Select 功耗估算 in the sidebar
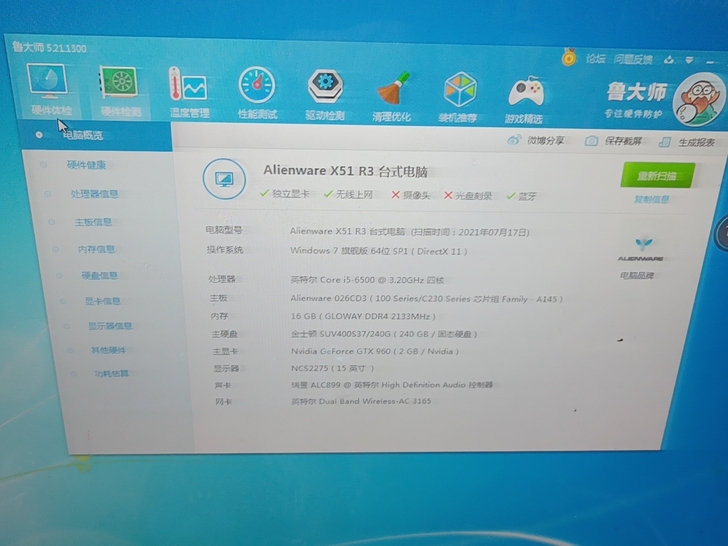This screenshot has width=728, height=546. pos(111,373)
